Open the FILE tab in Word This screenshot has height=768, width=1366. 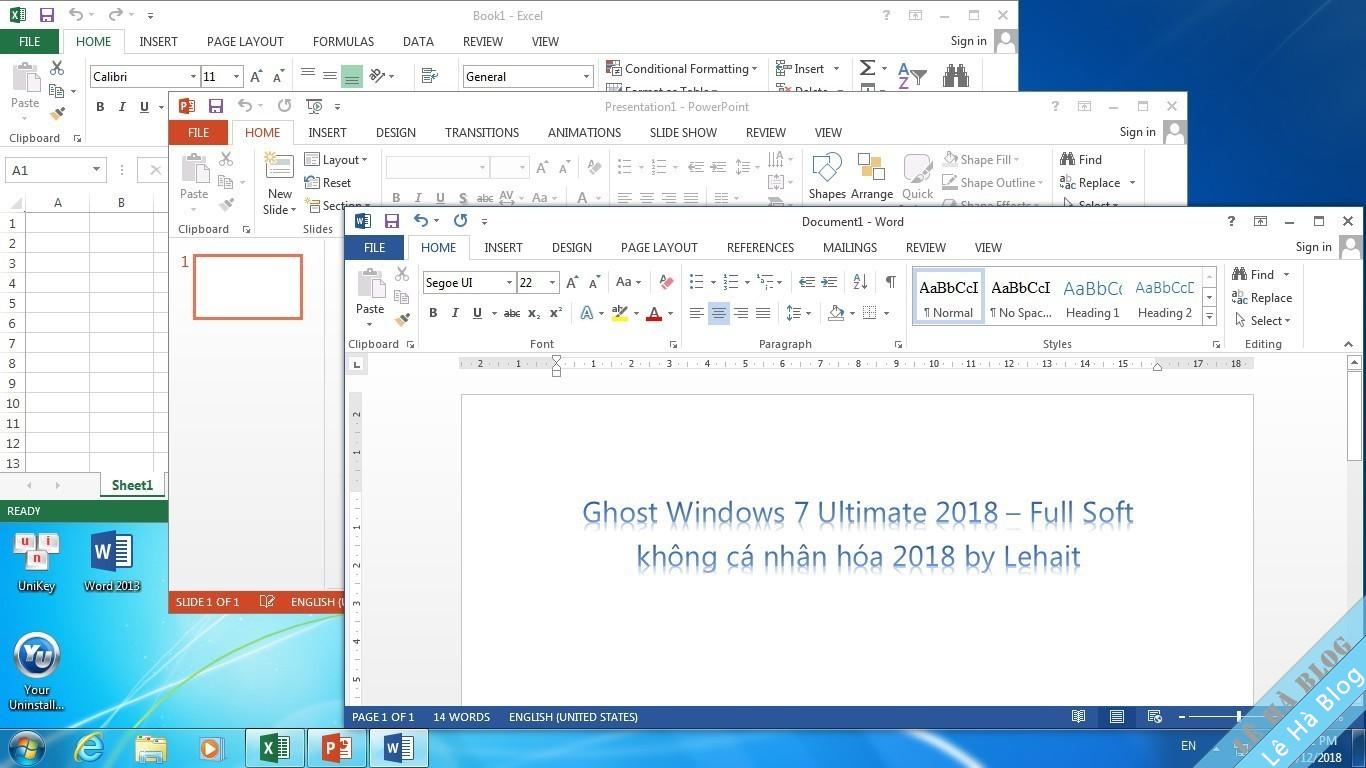(x=375, y=248)
